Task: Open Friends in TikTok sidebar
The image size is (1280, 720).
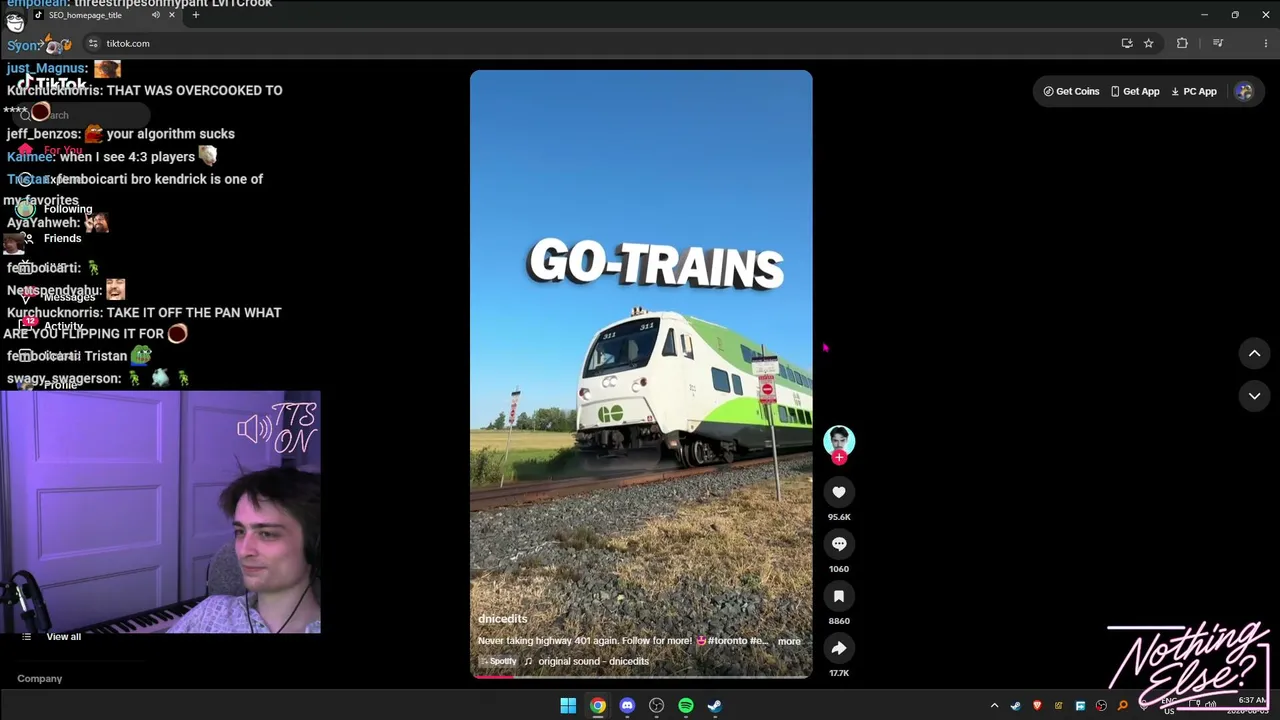Action: click(62, 238)
